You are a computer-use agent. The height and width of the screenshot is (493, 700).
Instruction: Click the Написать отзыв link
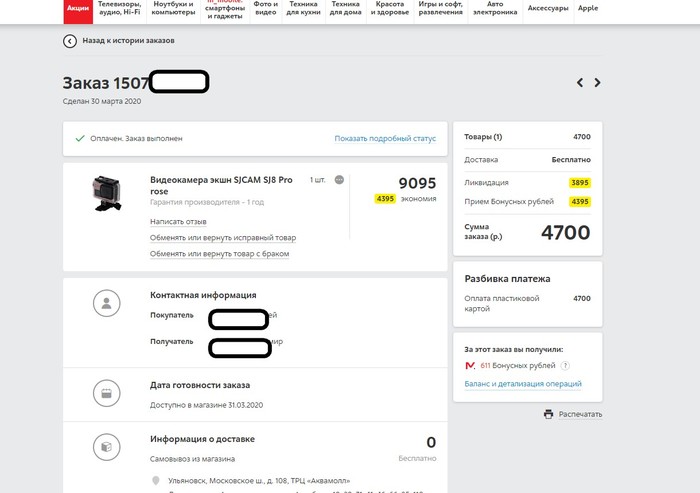[178, 222]
